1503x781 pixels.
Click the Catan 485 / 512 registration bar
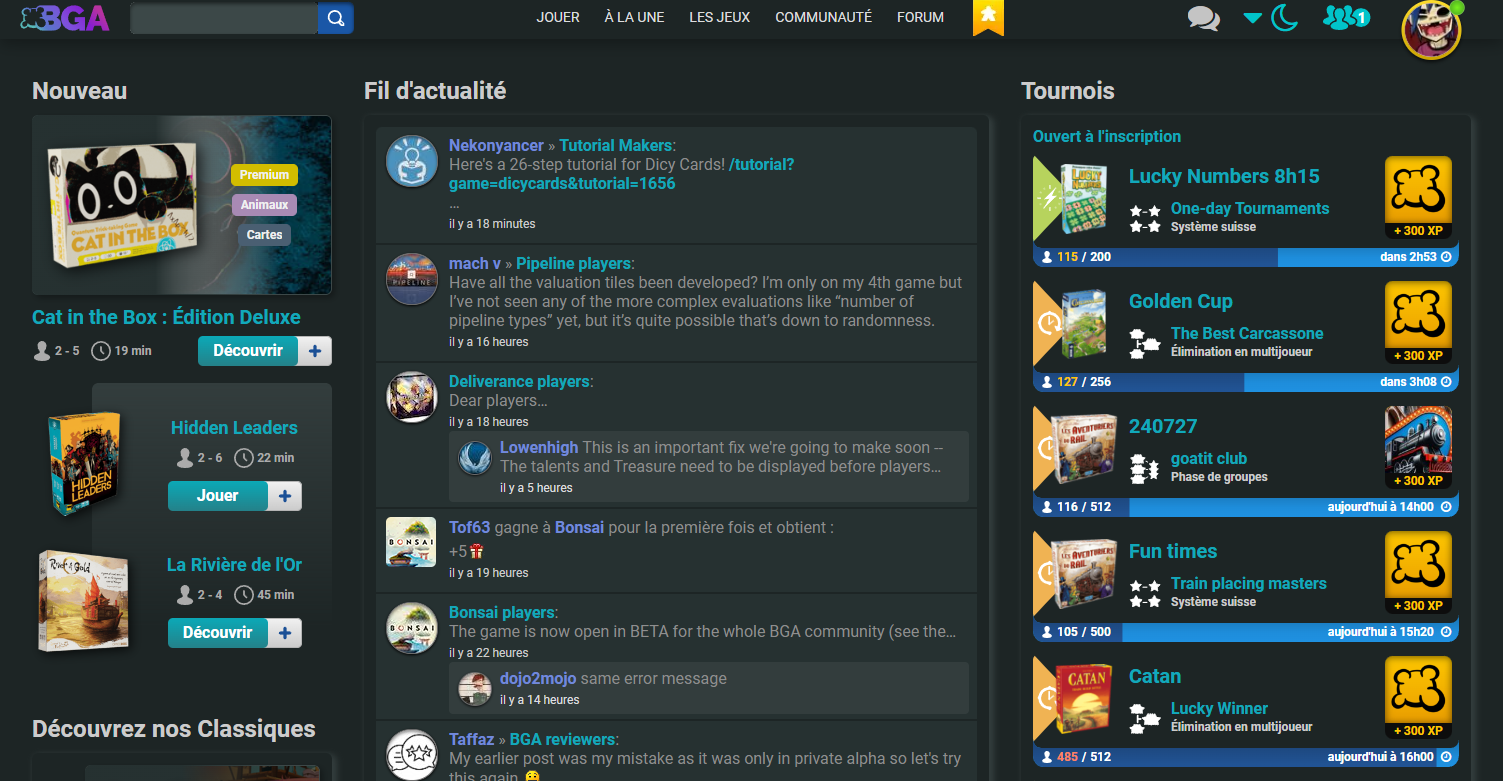1245,757
